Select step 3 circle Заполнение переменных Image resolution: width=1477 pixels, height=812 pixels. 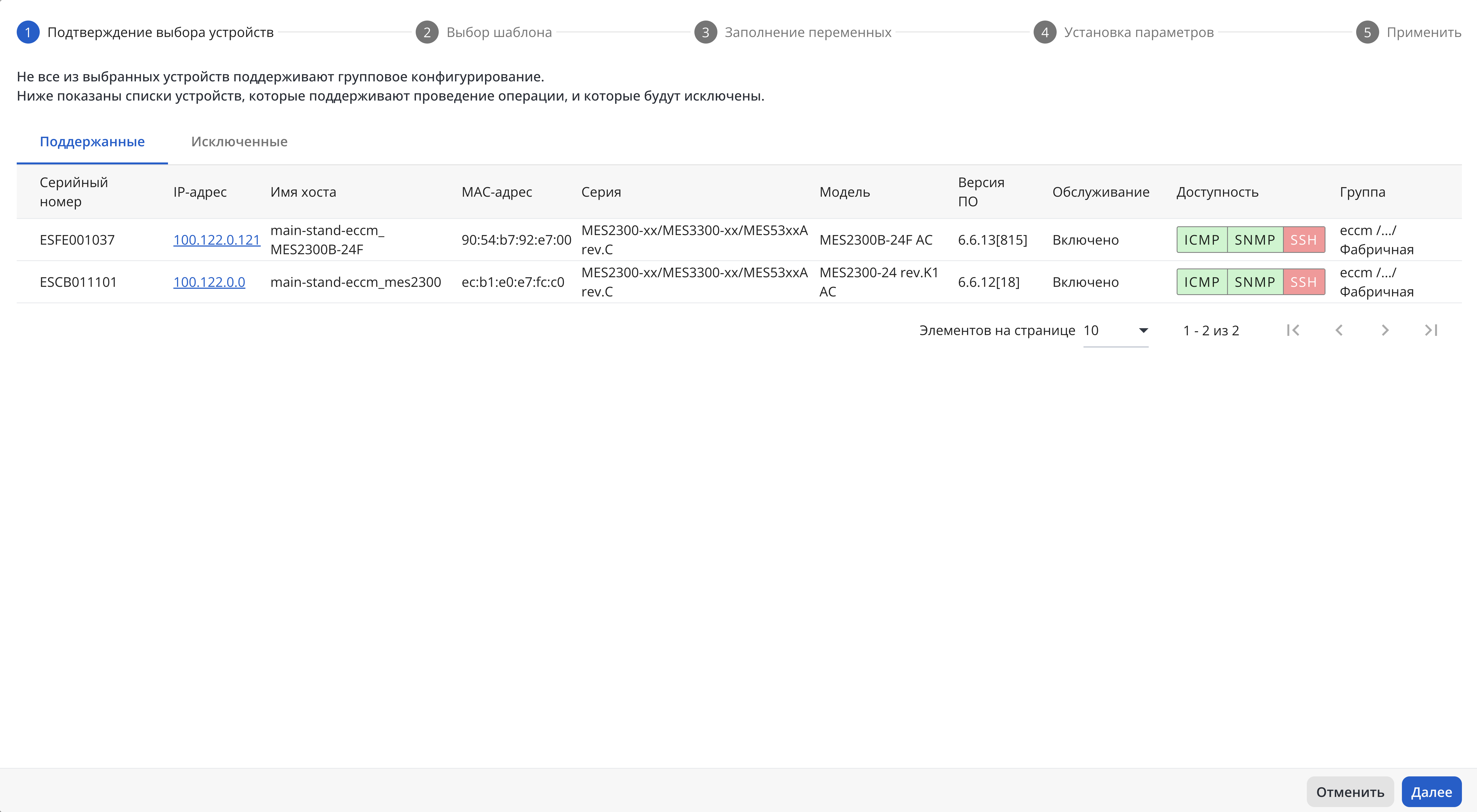[705, 32]
